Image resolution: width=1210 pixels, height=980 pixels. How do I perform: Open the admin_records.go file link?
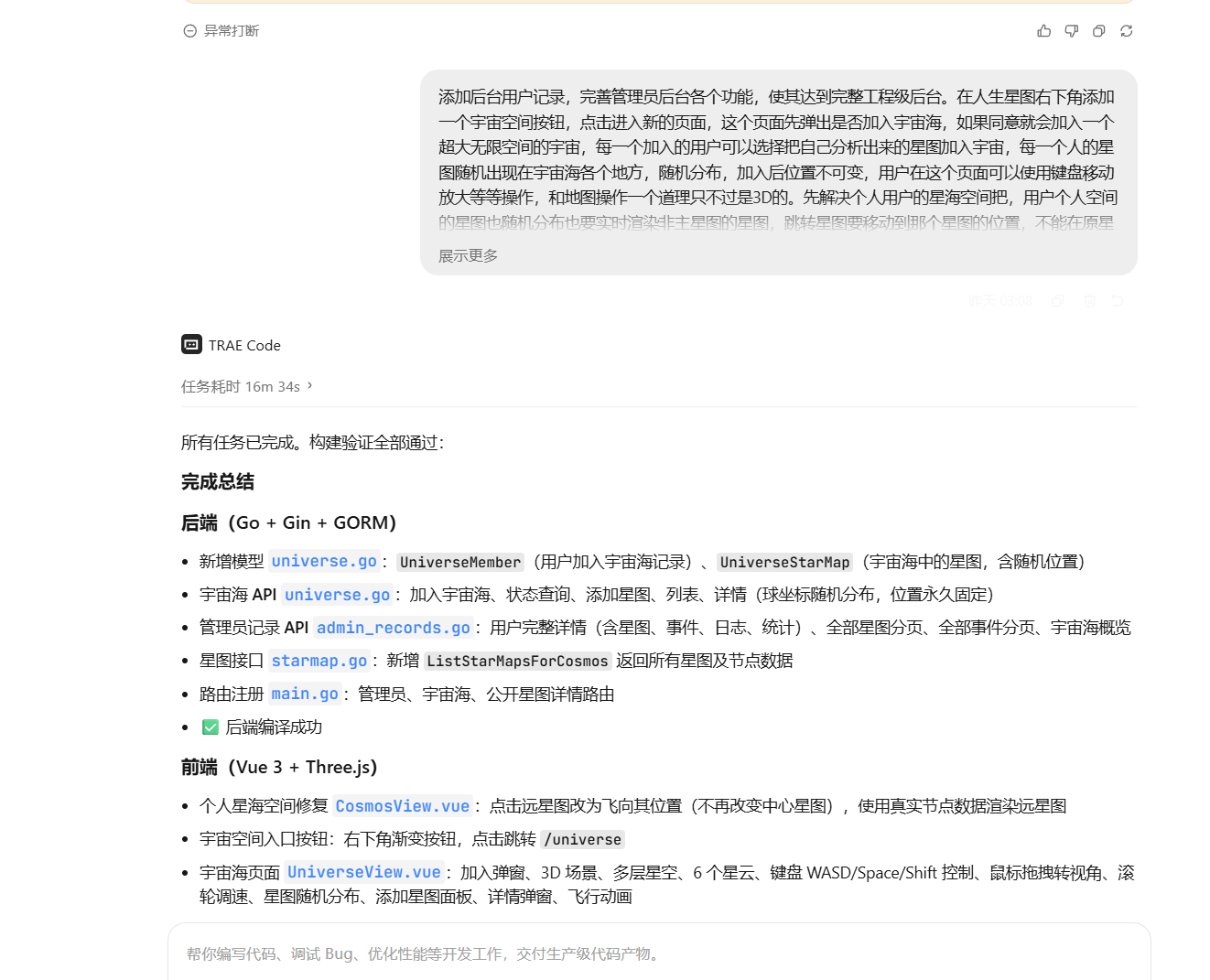[393, 628]
